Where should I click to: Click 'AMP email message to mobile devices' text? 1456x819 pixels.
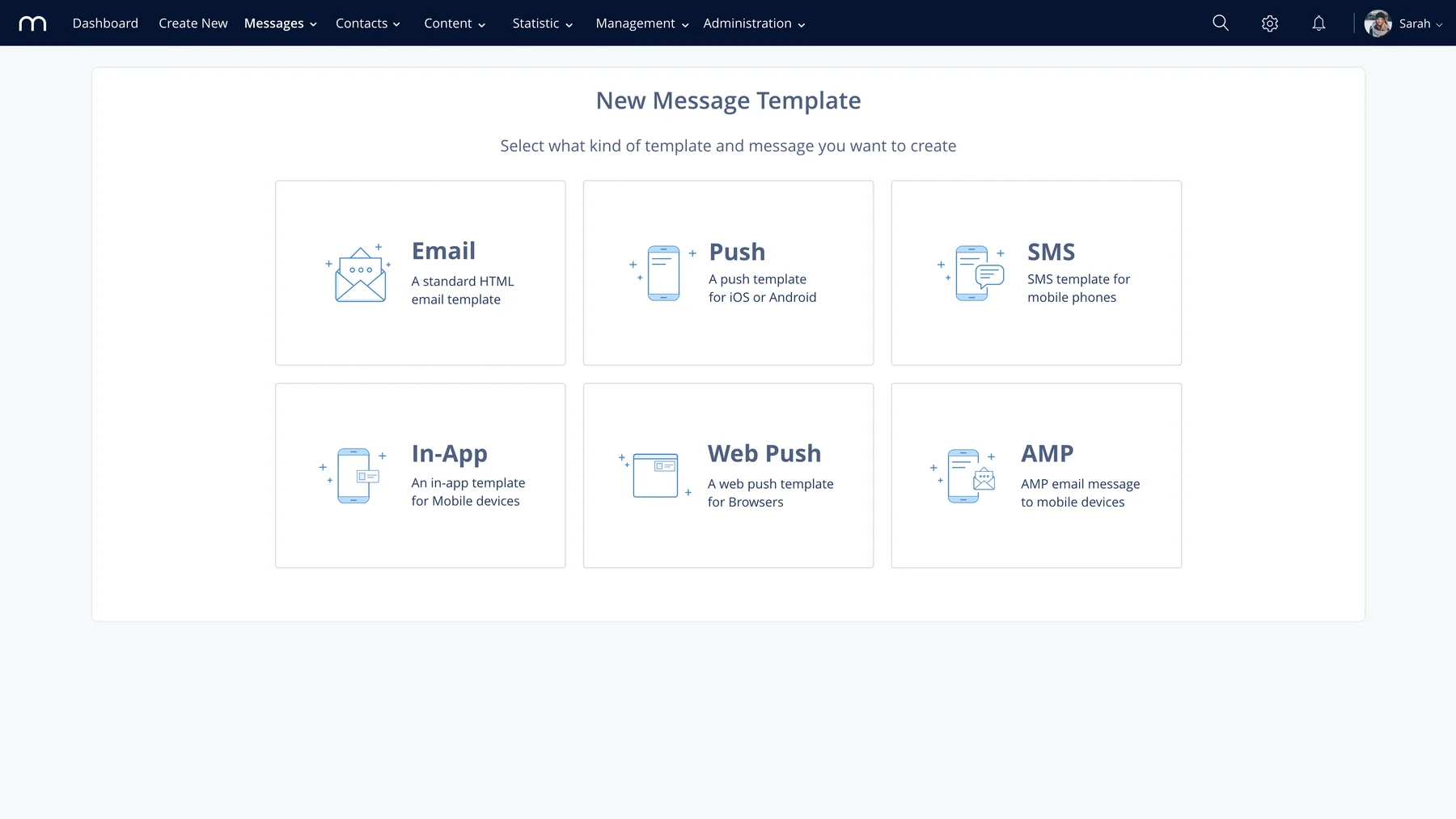pyautogui.click(x=1081, y=493)
